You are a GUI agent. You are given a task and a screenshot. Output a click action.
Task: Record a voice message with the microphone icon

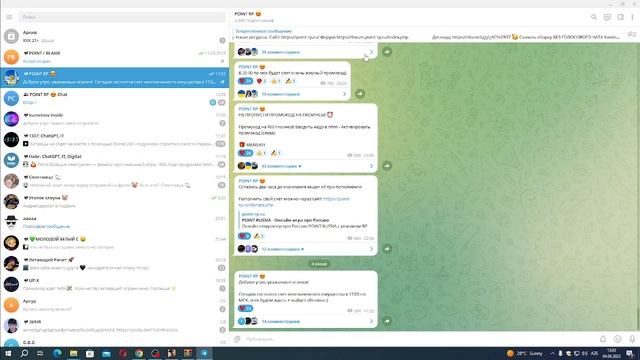632,339
